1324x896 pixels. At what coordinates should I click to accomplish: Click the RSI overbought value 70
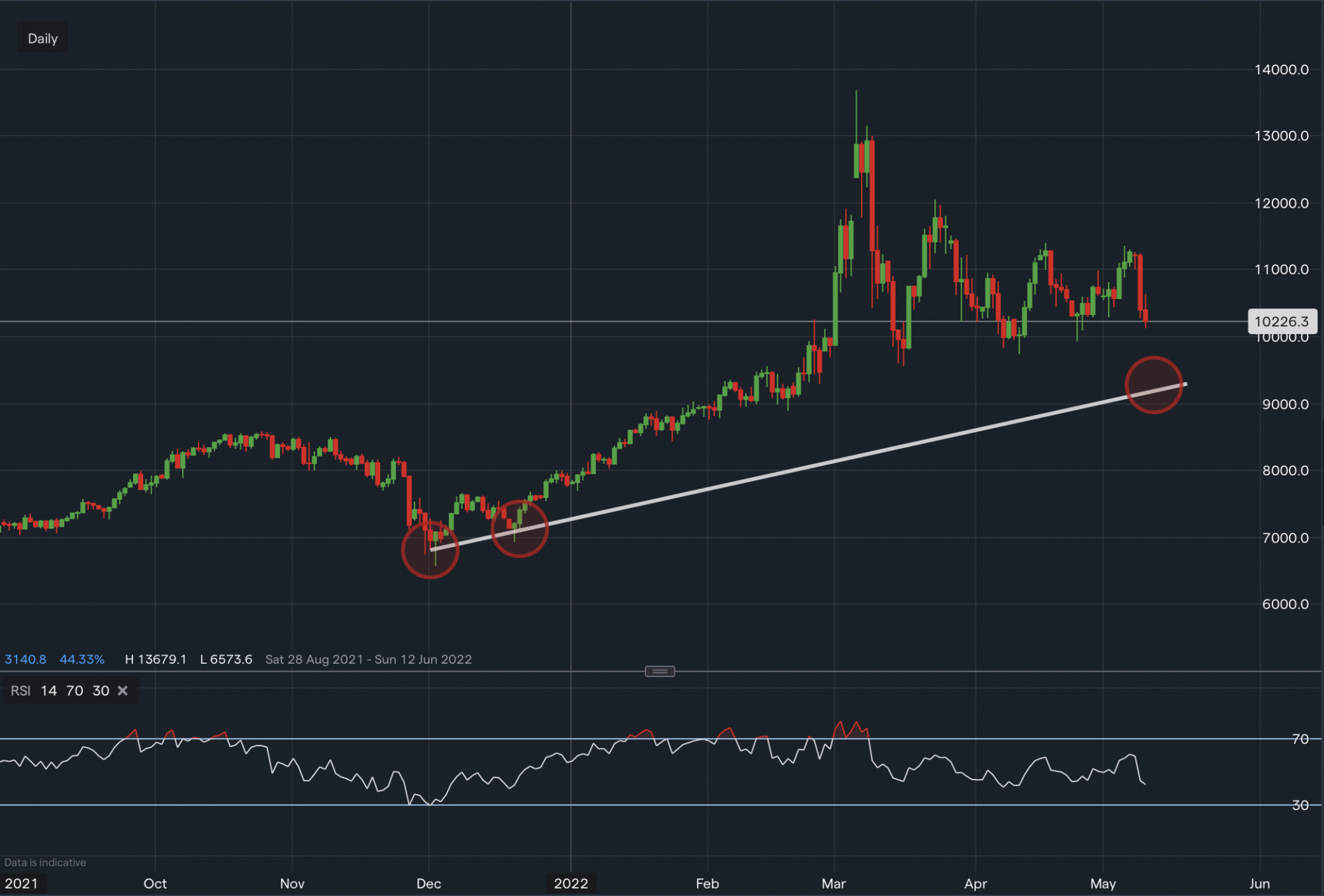coord(75,691)
